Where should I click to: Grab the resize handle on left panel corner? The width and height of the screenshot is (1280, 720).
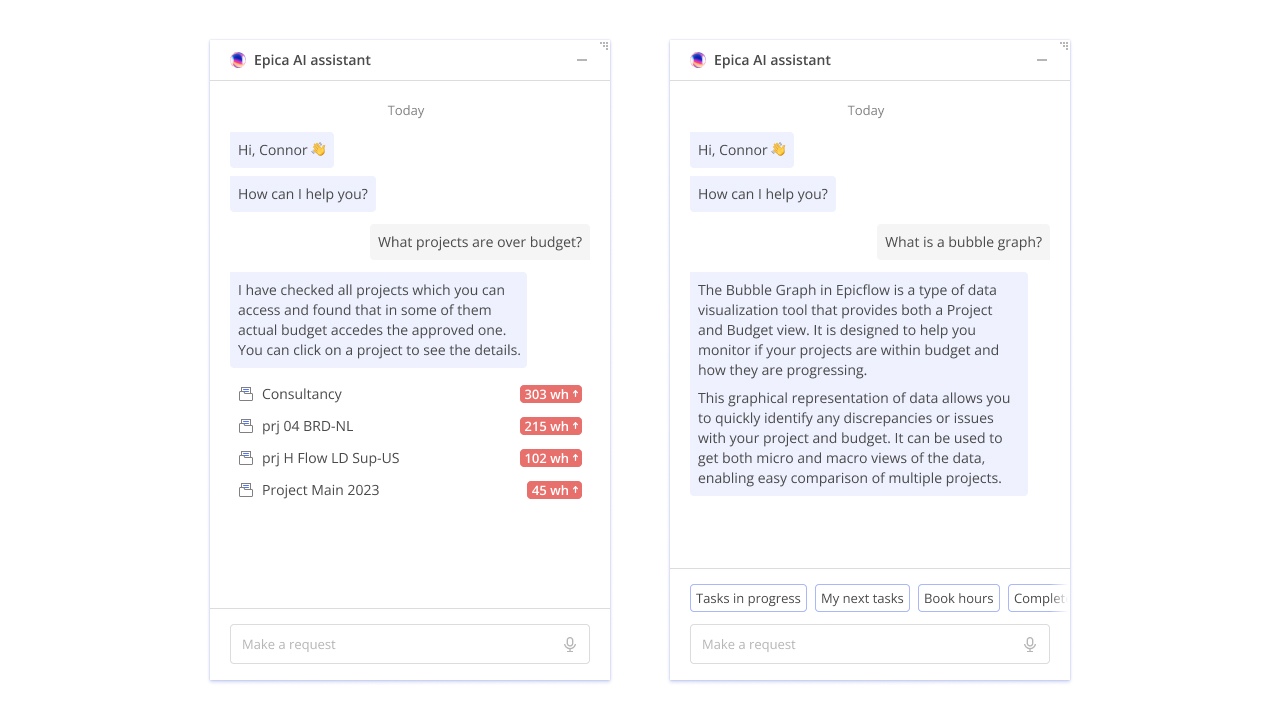coord(604,45)
